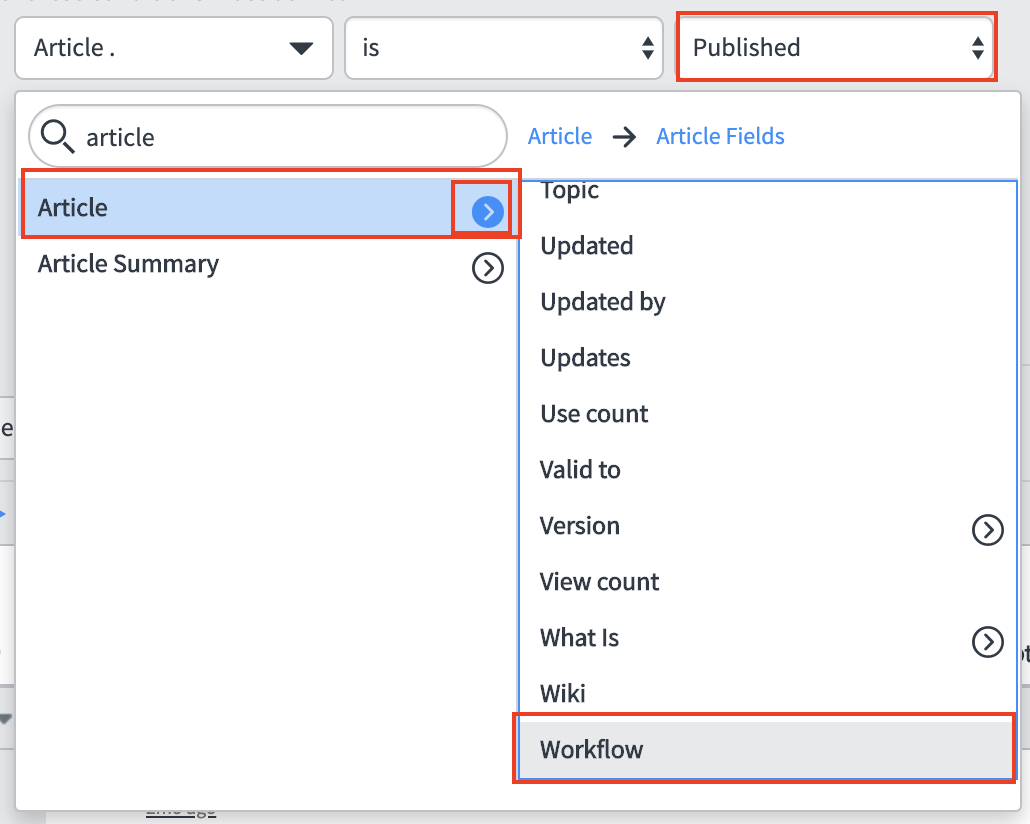Select the Topic field option
The height and width of the screenshot is (824, 1030).
[x=570, y=192]
